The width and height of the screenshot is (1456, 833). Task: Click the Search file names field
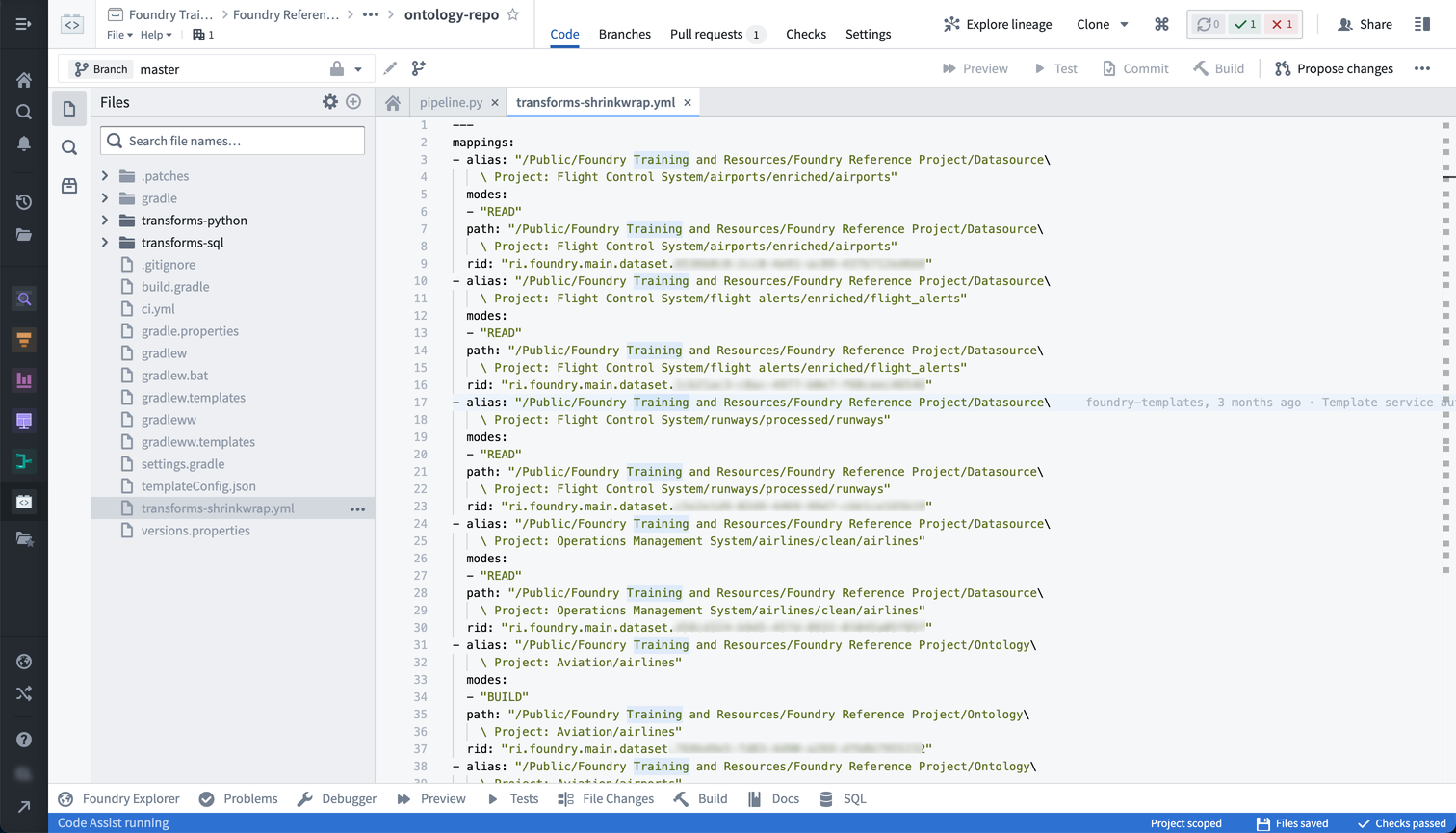pyautogui.click(x=233, y=141)
